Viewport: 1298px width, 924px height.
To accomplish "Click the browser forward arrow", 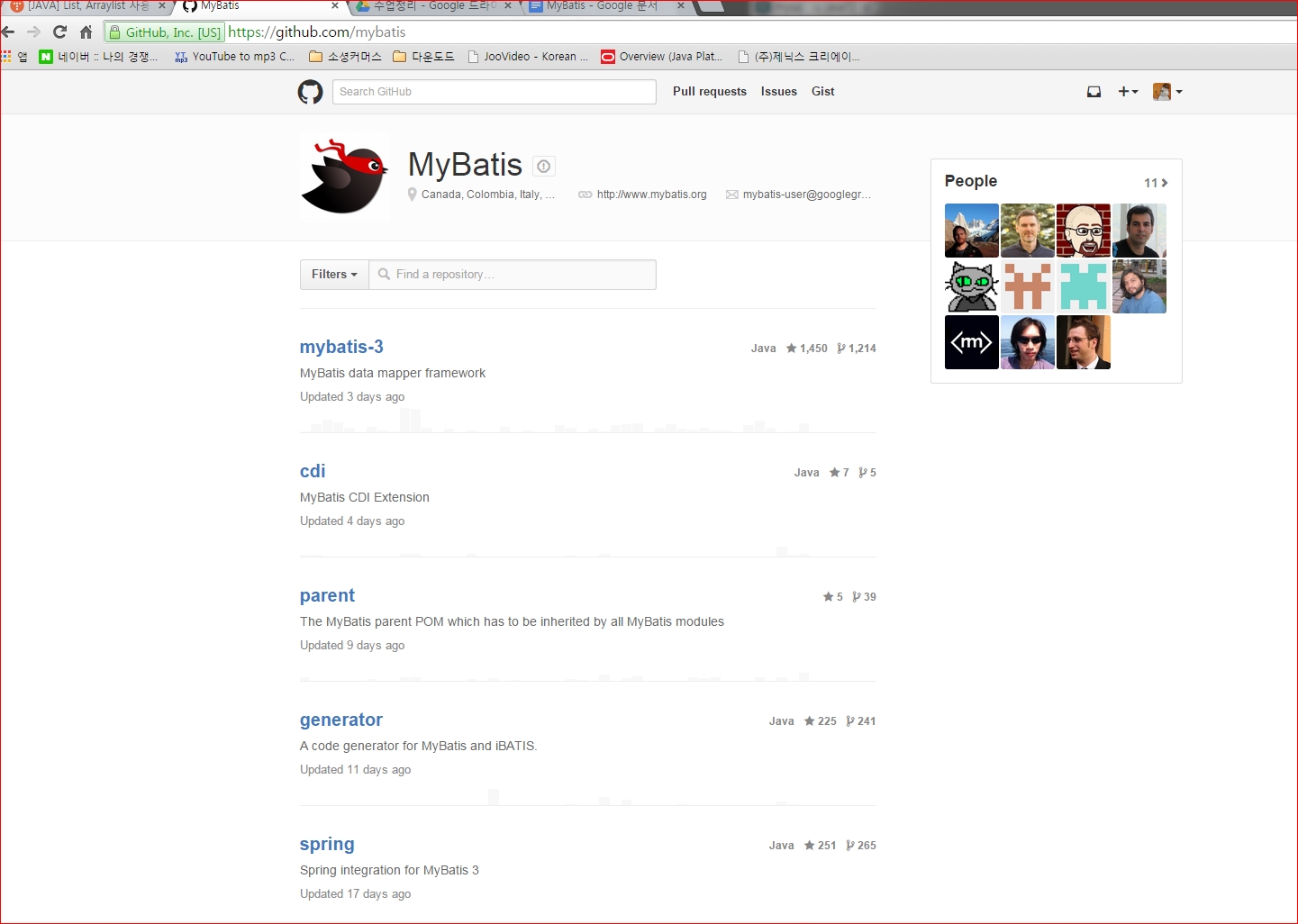I will point(34,32).
